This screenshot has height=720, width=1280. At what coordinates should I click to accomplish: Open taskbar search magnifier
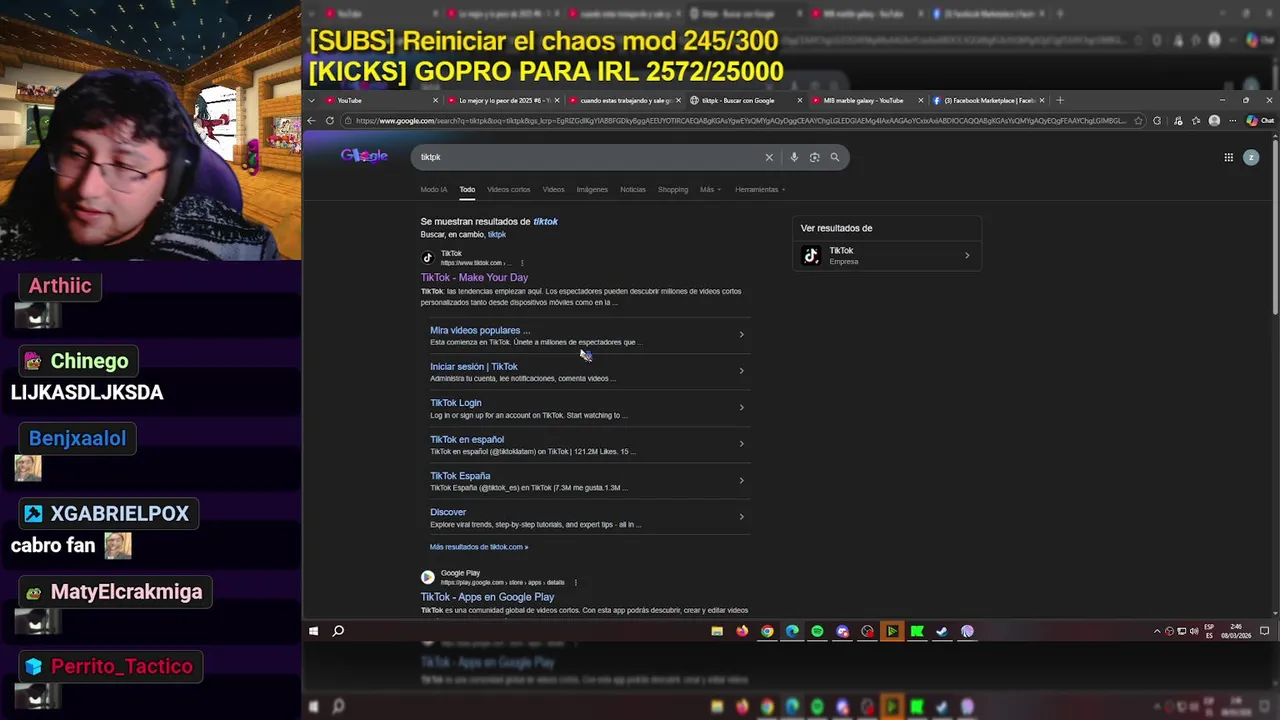[338, 631]
